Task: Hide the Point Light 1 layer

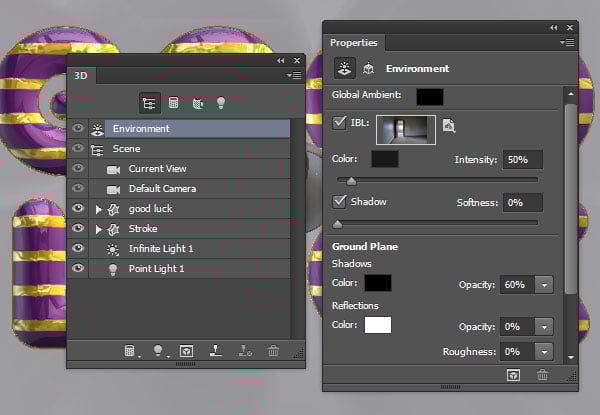Action: point(78,269)
